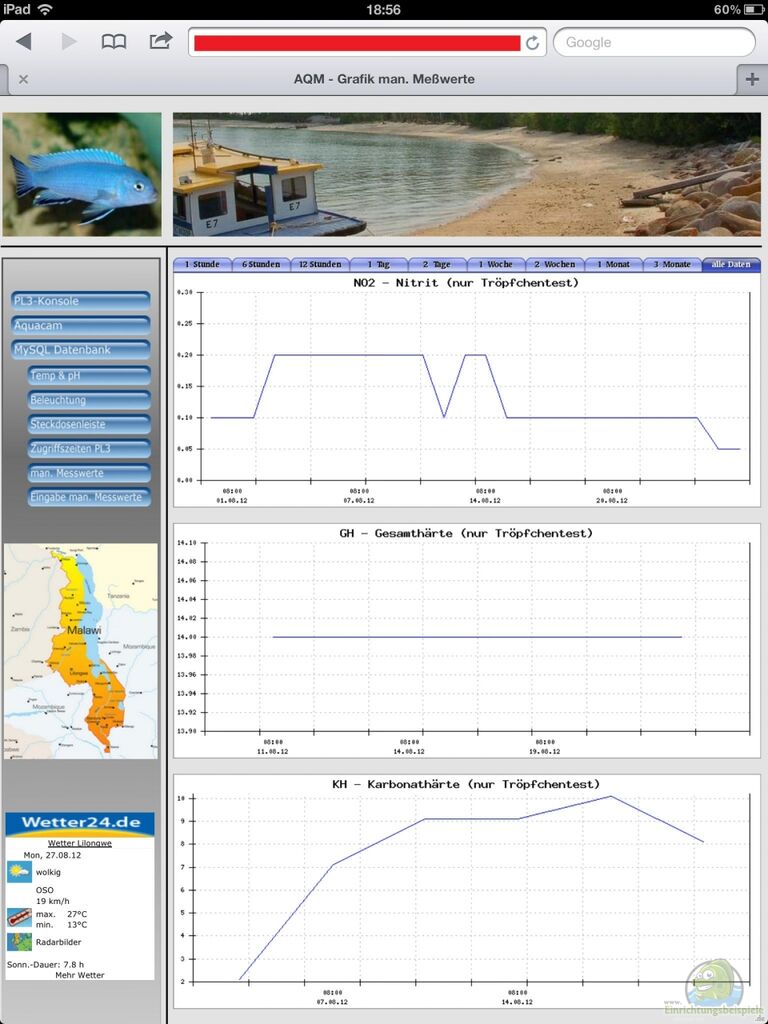
Task: Open the Temp & pH submenu entry
Action: tap(89, 375)
